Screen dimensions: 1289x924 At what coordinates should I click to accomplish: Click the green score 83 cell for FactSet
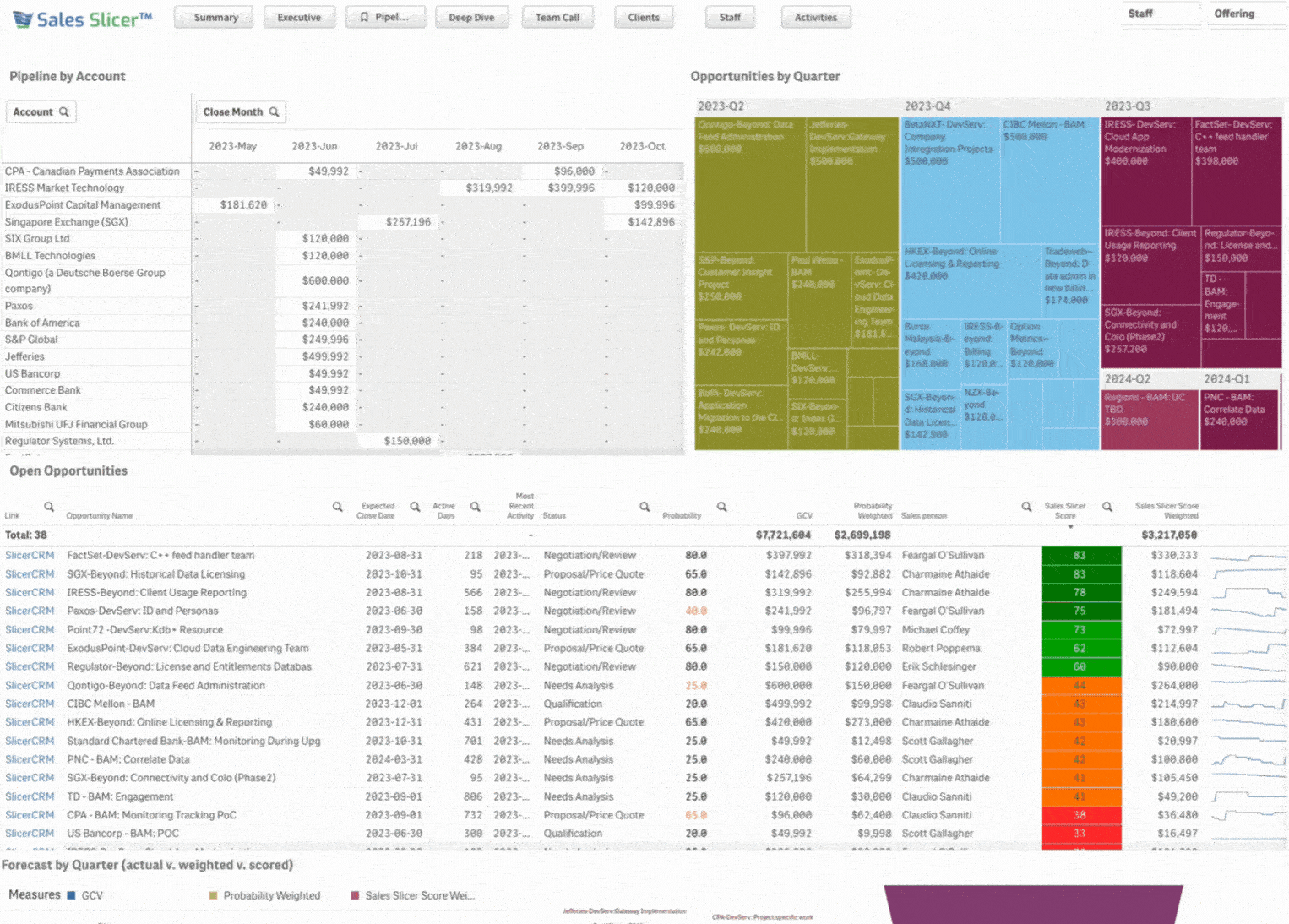click(1080, 555)
